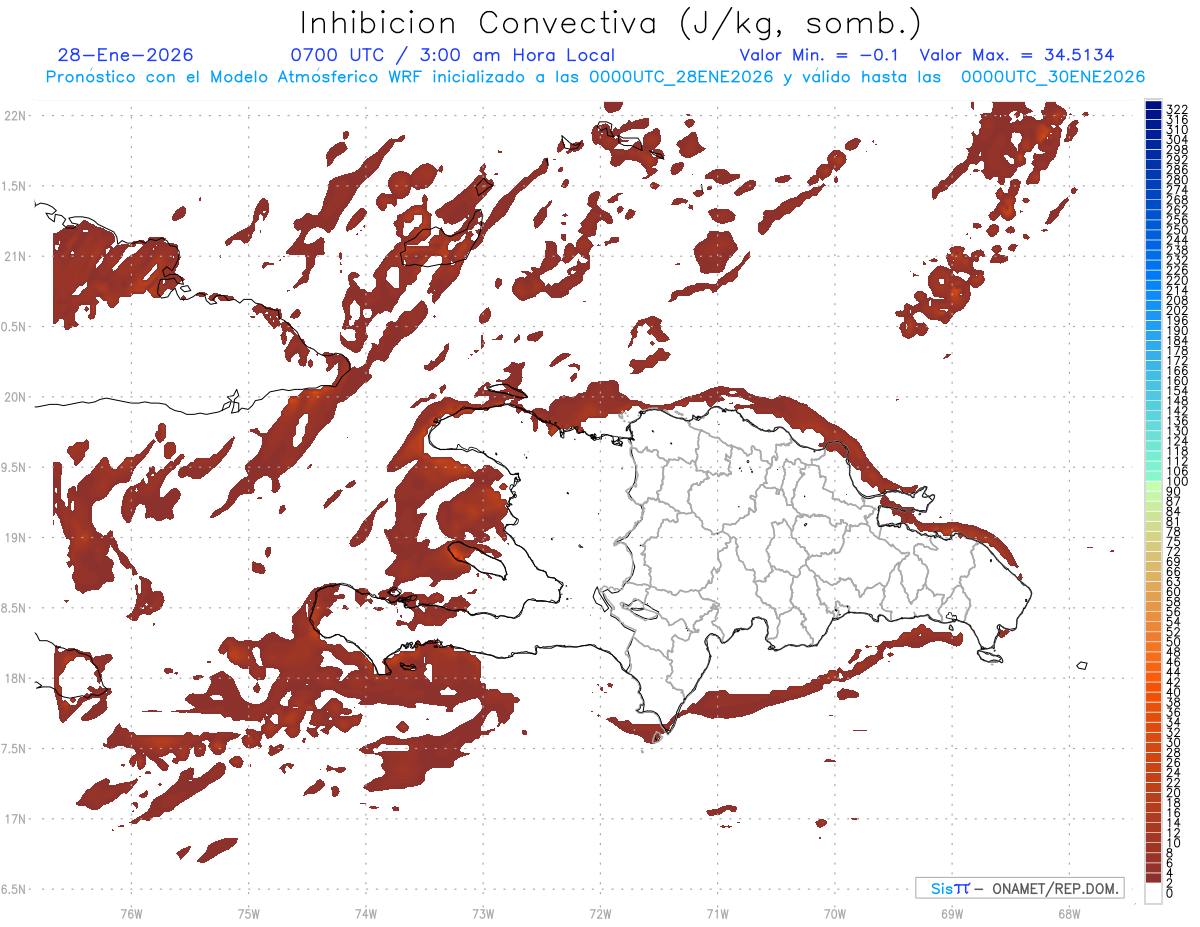Click the 'Valor Max. = 34.5134' readout
The width and height of the screenshot is (1200, 927).
1017,55
